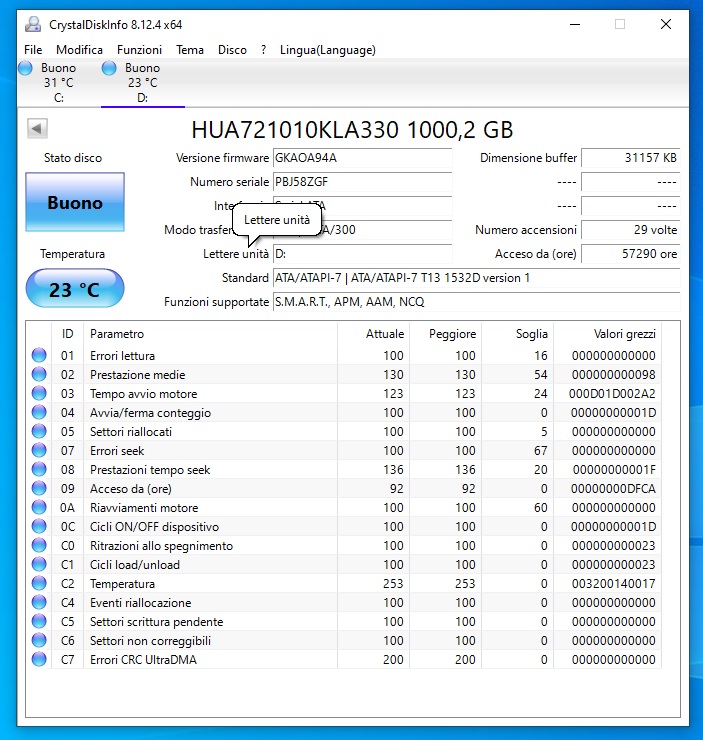Click the Lettere unità field showing D:
The width and height of the screenshot is (703, 740).
(x=362, y=254)
